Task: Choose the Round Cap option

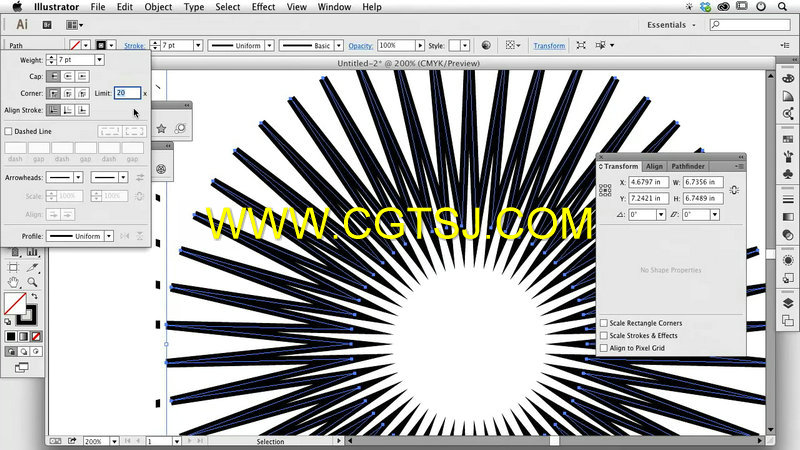Action: tap(68, 77)
